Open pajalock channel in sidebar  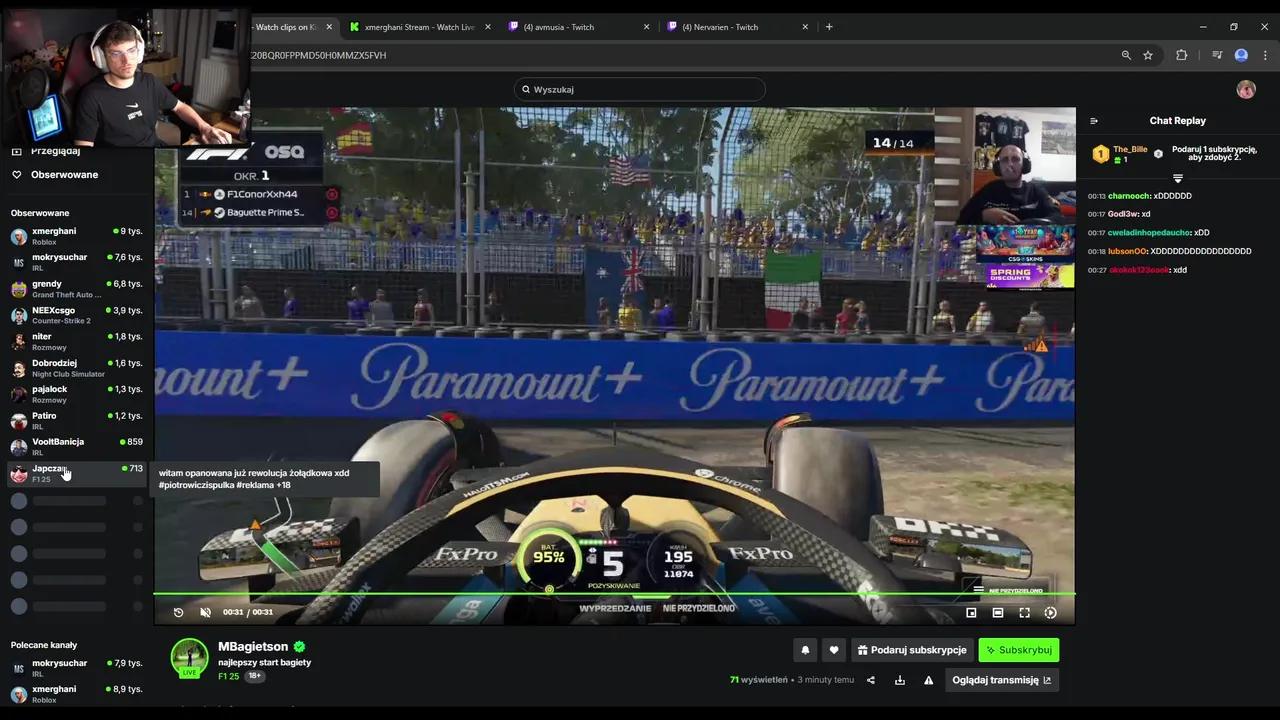[77, 394]
